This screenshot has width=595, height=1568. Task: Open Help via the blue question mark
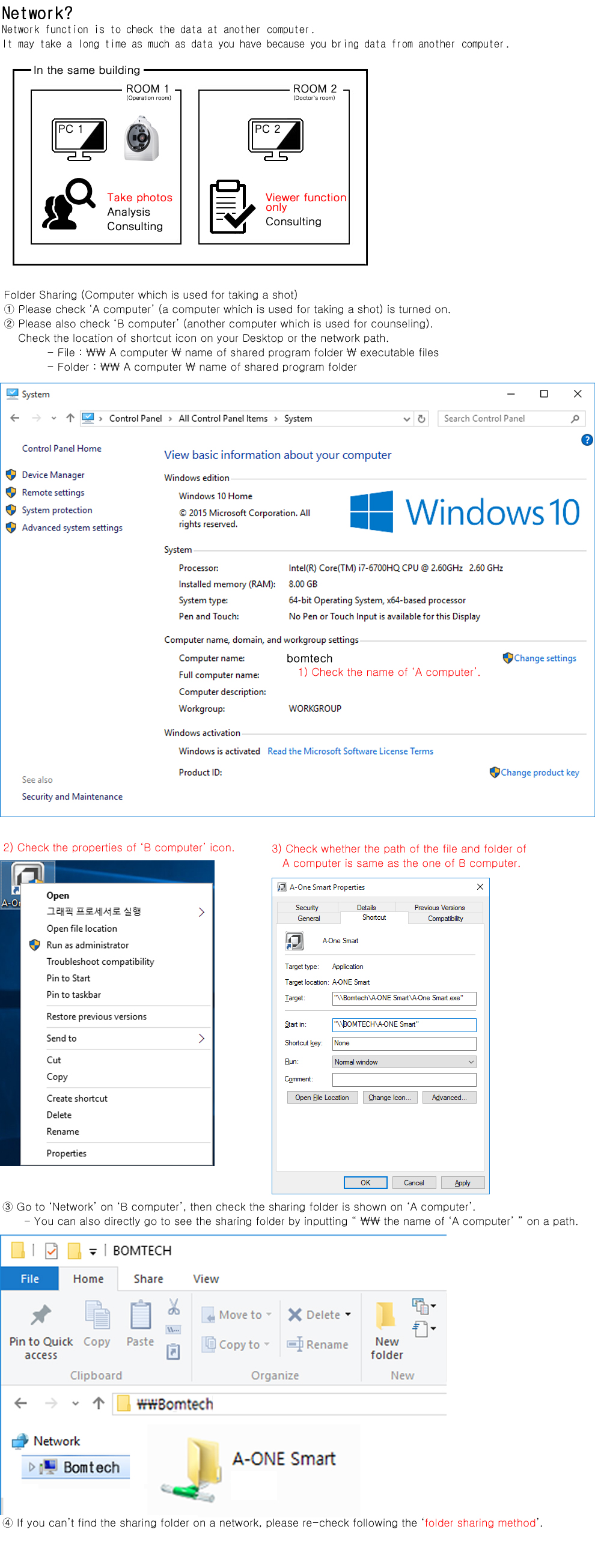[x=587, y=440]
